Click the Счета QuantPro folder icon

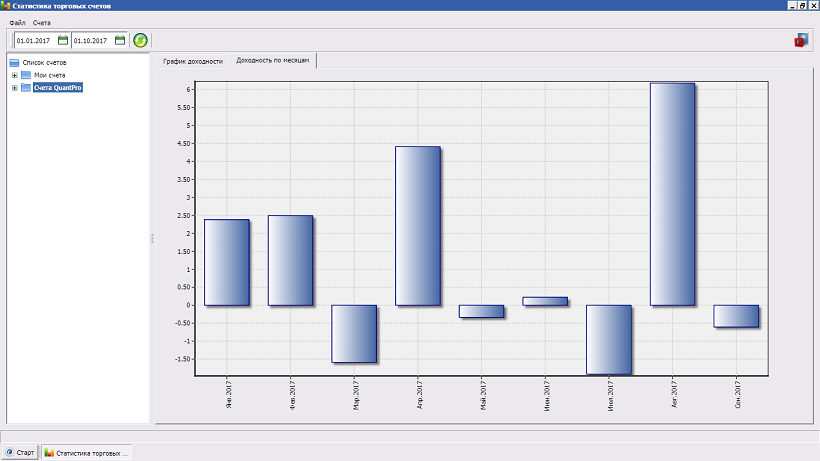26,88
